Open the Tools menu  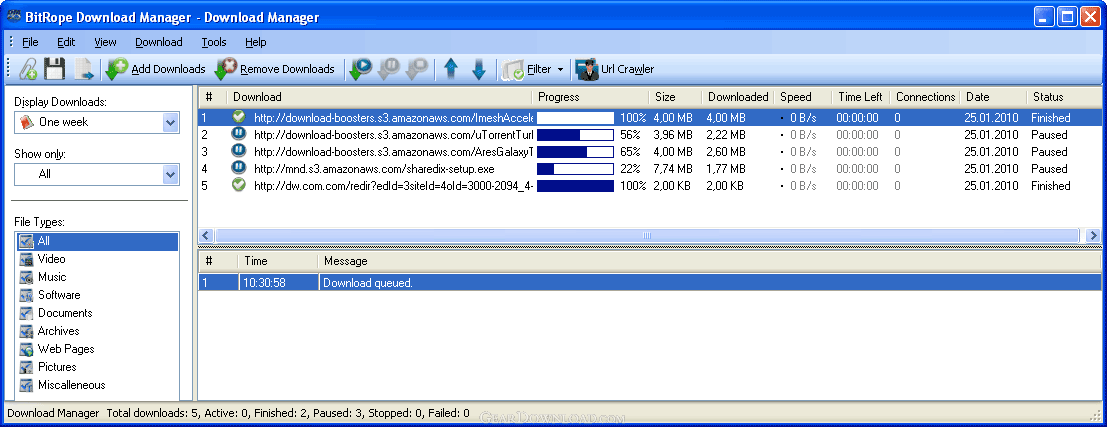point(214,42)
